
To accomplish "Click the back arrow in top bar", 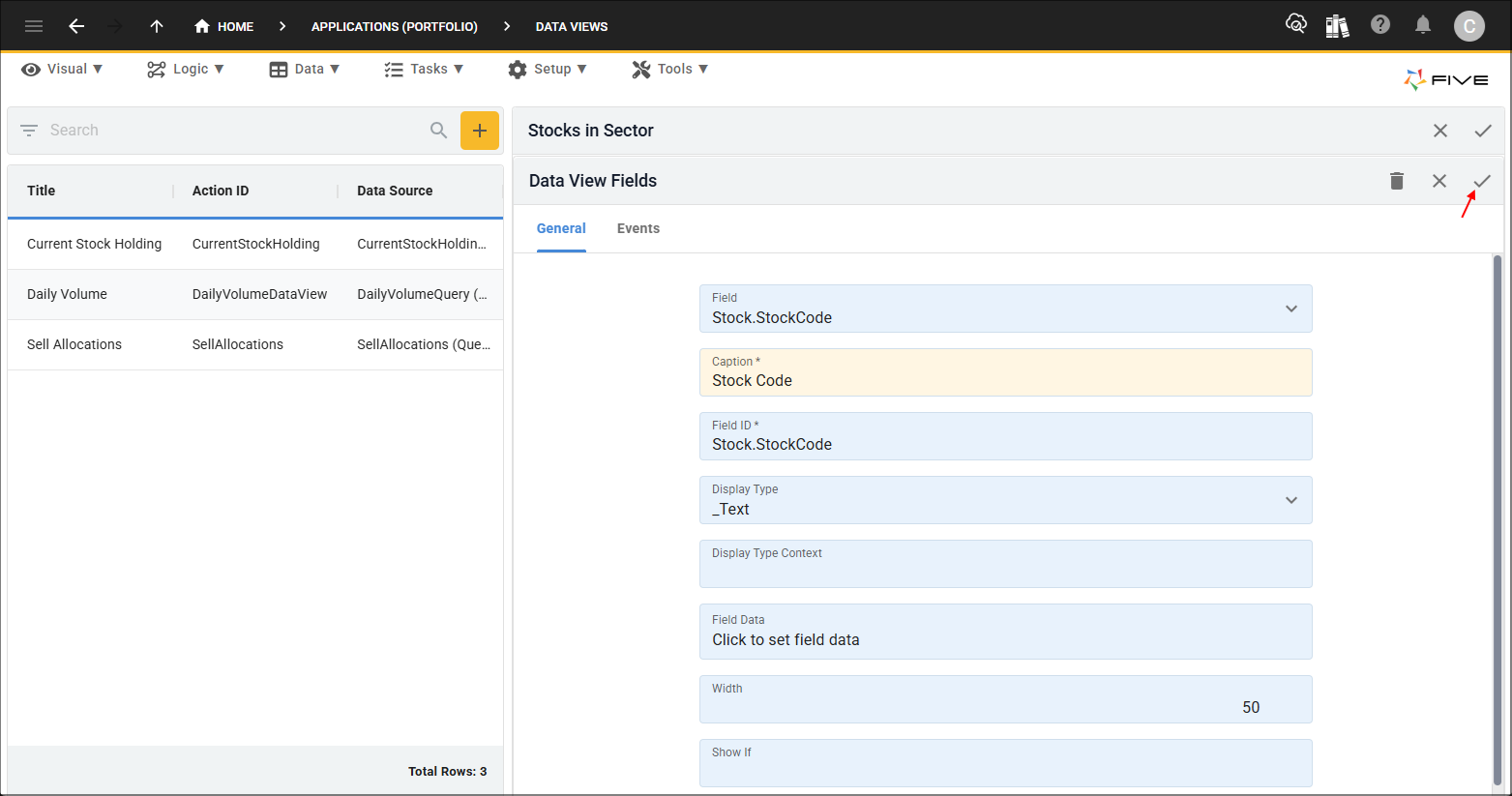I will [x=76, y=26].
